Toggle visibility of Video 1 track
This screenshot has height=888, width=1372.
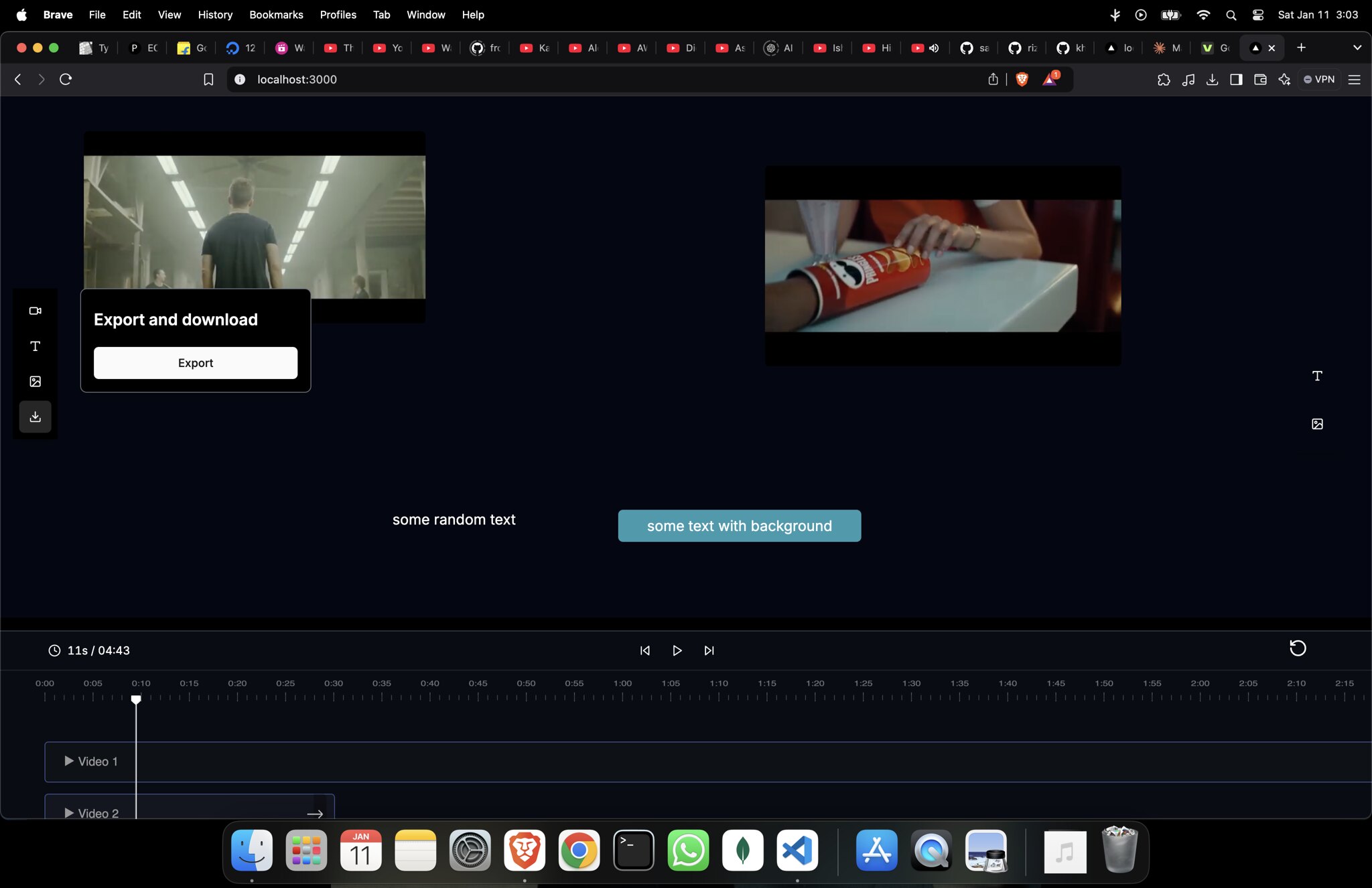pos(68,761)
